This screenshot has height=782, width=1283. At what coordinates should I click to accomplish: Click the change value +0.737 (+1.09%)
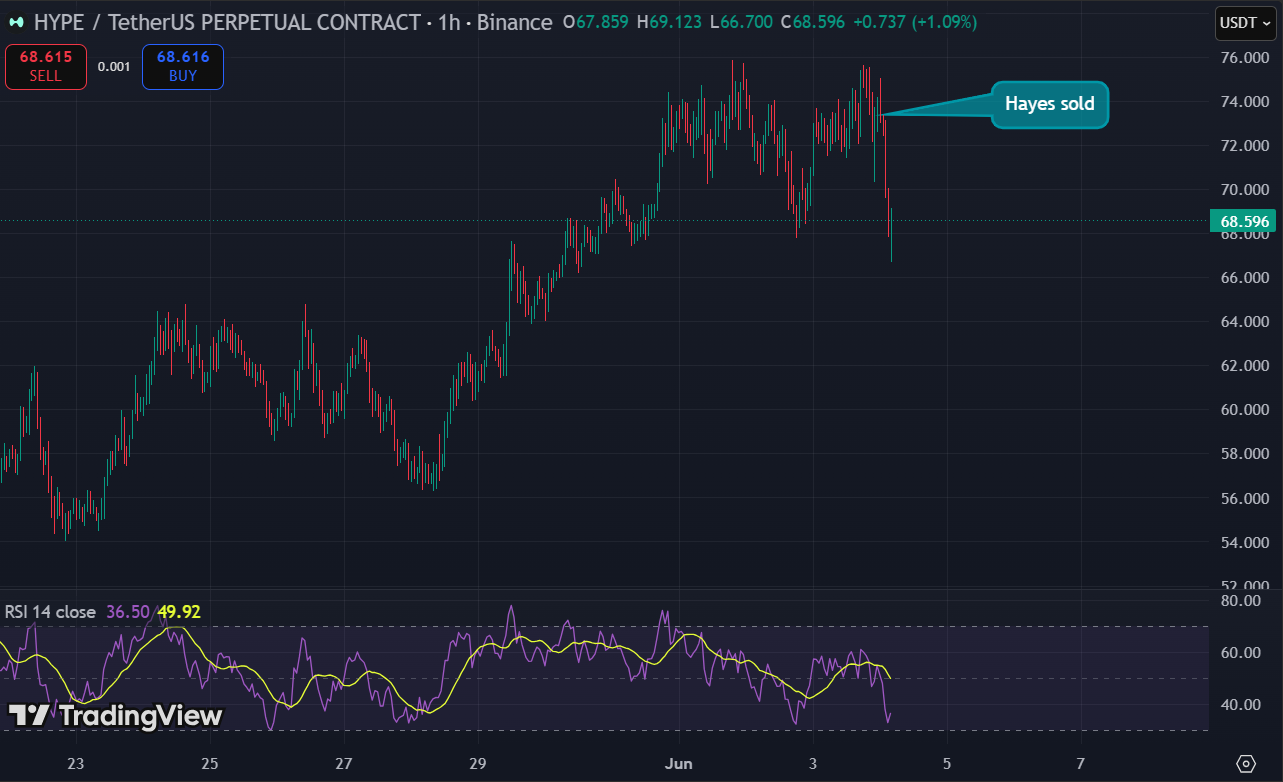[x=915, y=22]
